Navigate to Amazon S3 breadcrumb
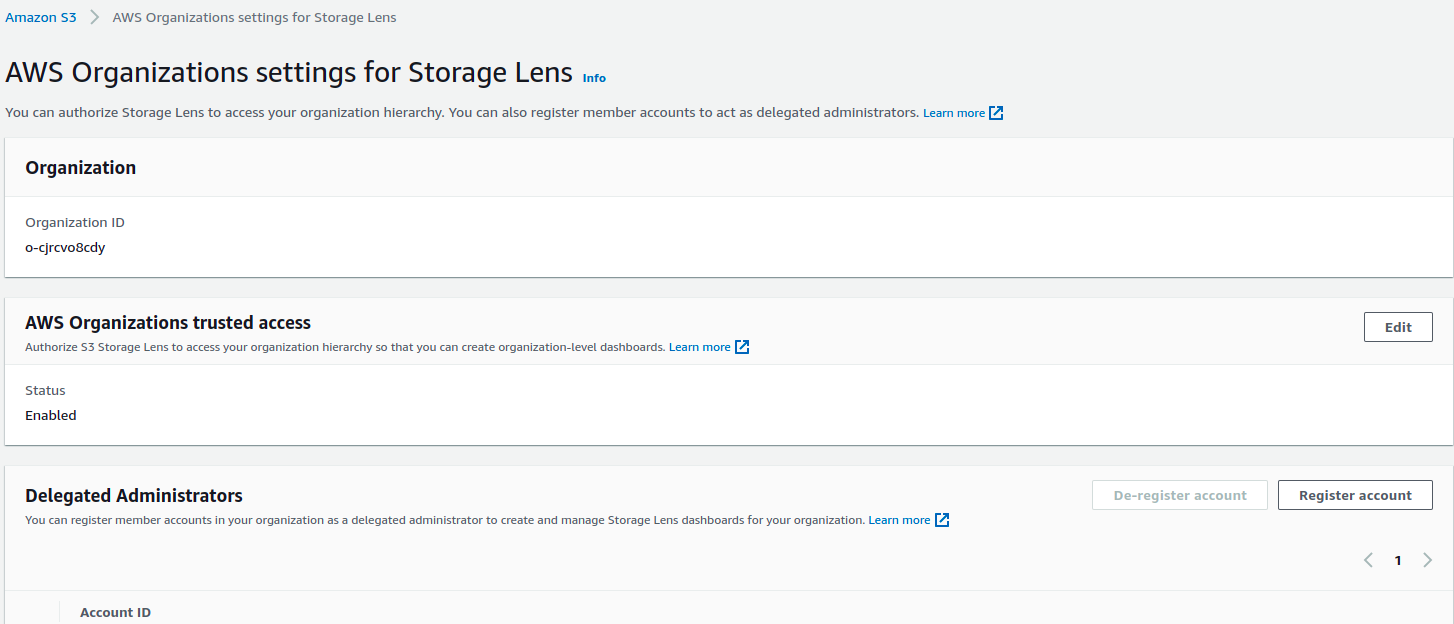Viewport: 1454px width, 624px height. (41, 18)
